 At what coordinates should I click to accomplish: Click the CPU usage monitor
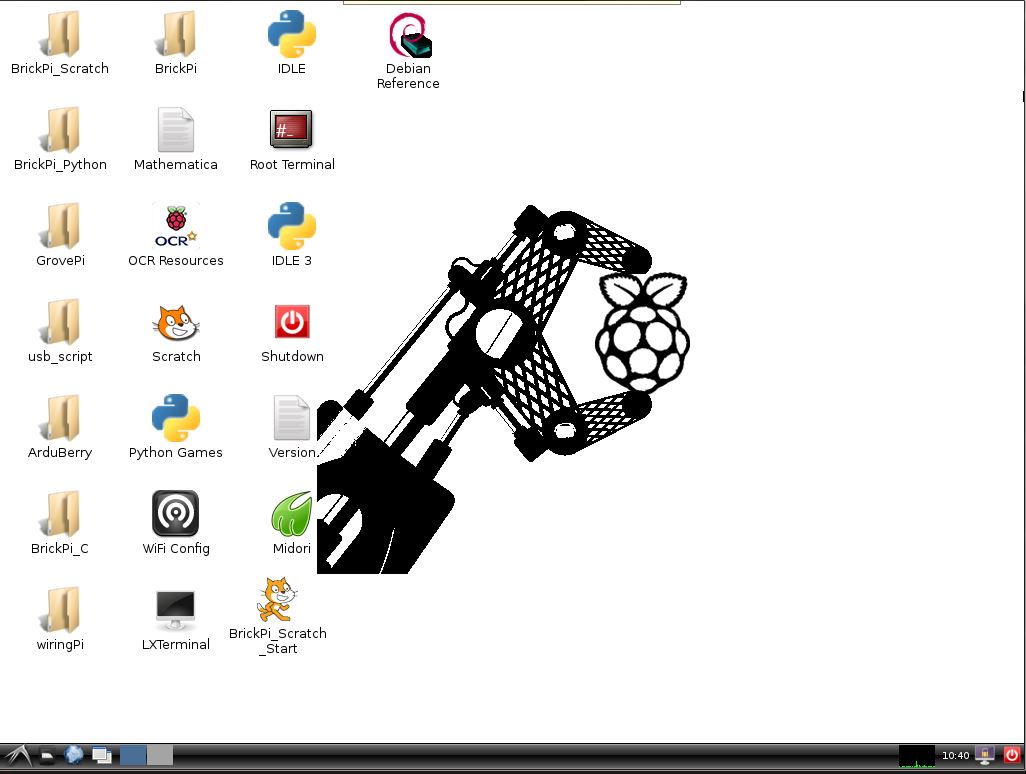click(917, 756)
